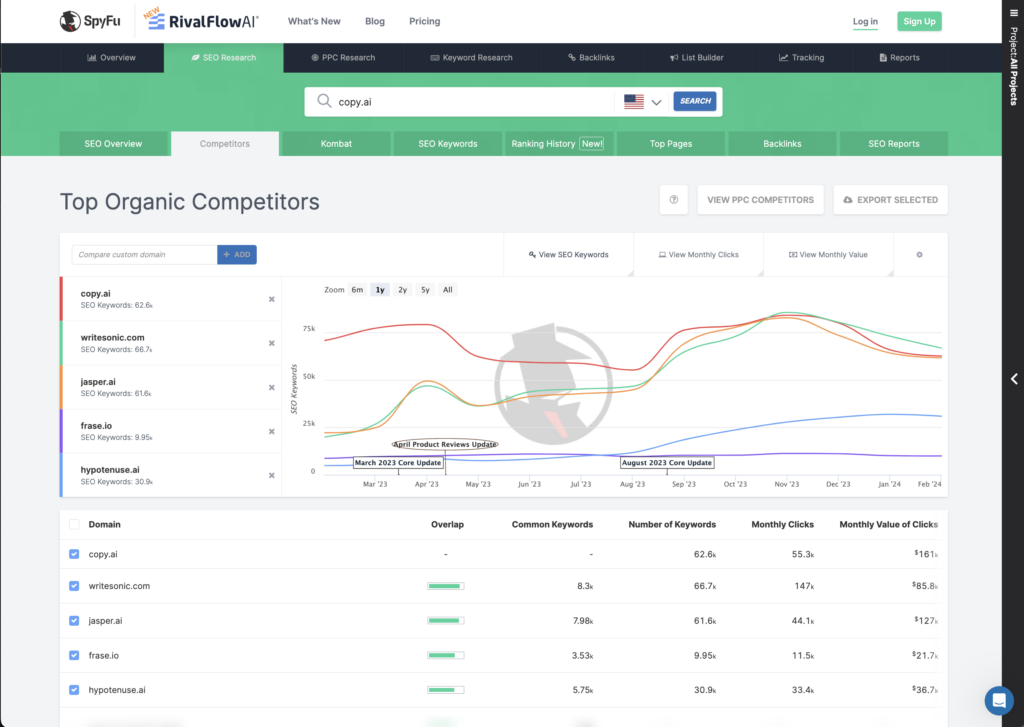This screenshot has width=1024, height=727.
Task: Click the August 2023 Core Update marker
Action: (x=667, y=462)
